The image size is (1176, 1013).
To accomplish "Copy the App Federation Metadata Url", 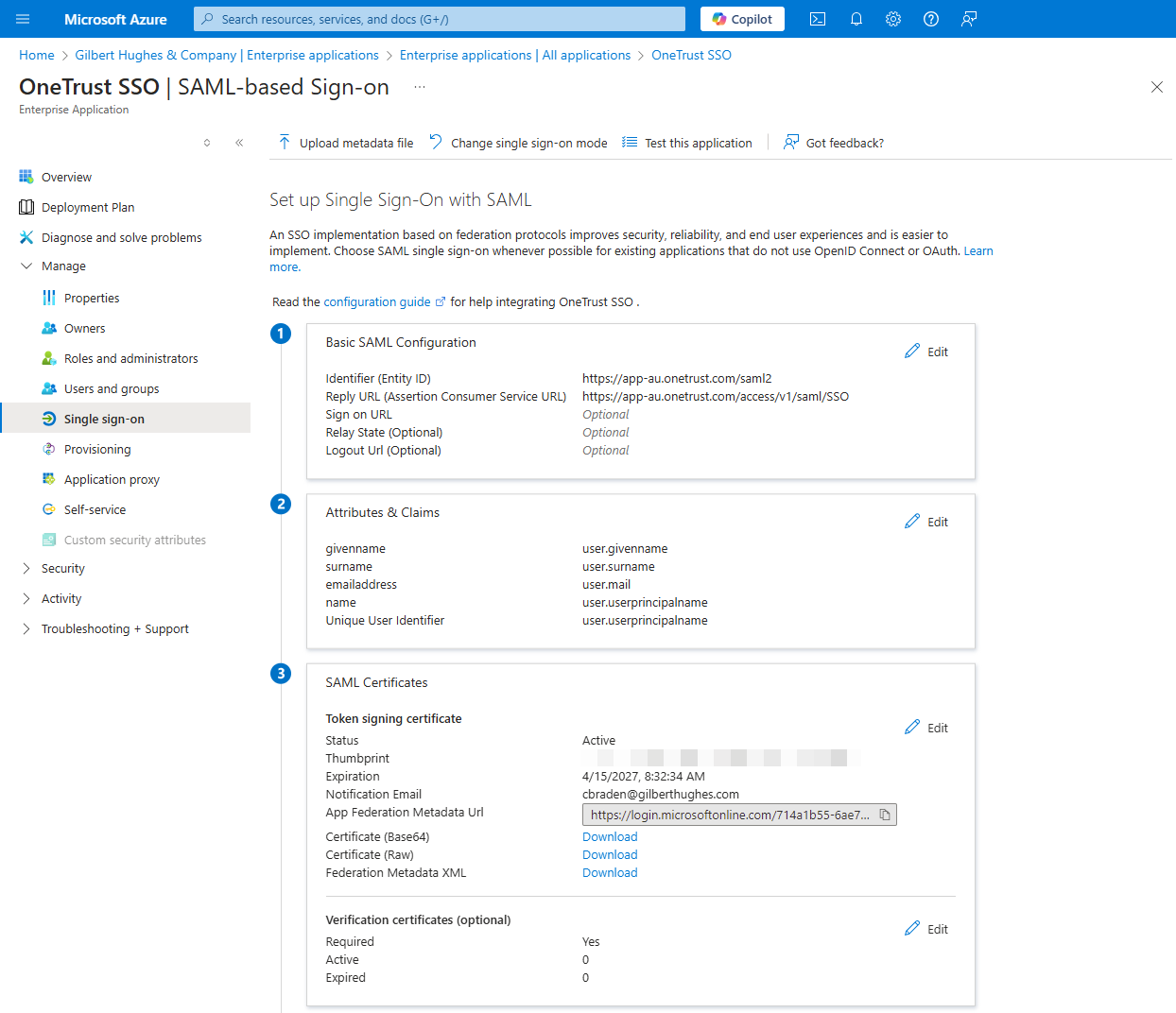I will (885, 814).
